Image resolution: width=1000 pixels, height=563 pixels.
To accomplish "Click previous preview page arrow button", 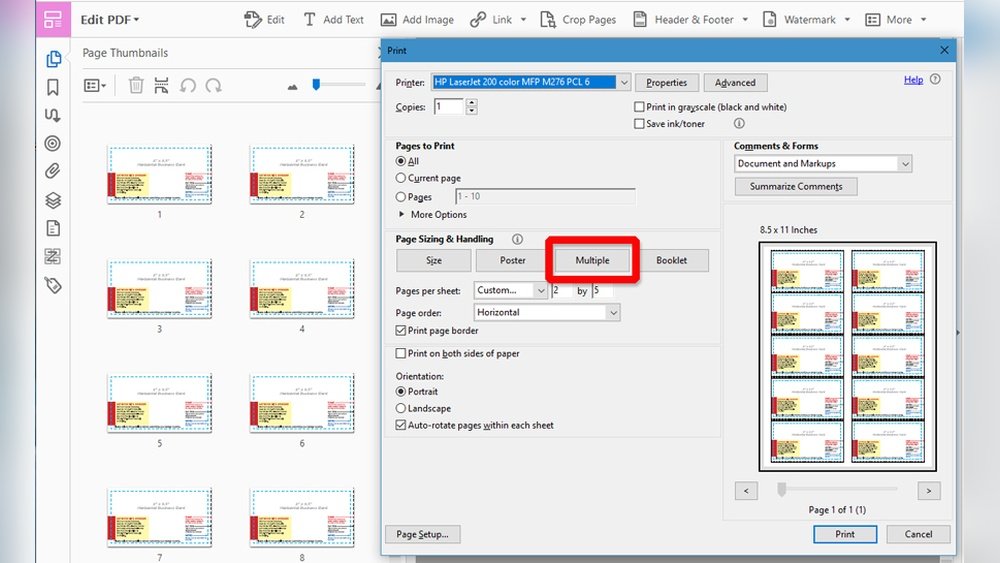I will click(746, 491).
